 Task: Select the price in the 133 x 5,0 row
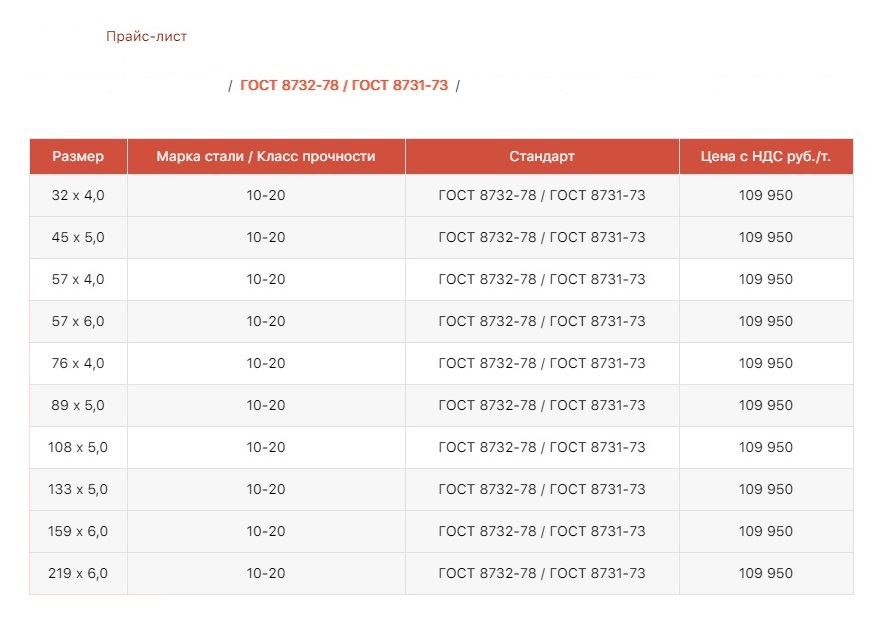pos(766,490)
